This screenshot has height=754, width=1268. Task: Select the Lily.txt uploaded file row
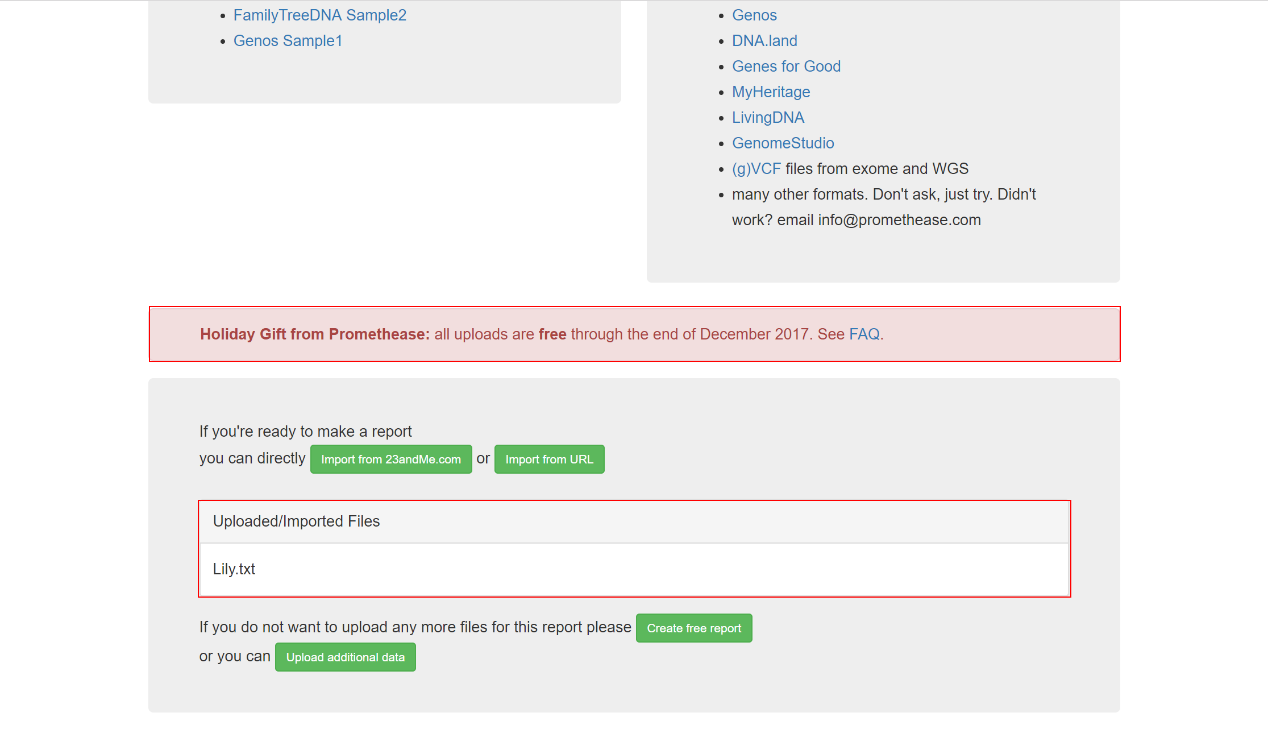point(634,569)
